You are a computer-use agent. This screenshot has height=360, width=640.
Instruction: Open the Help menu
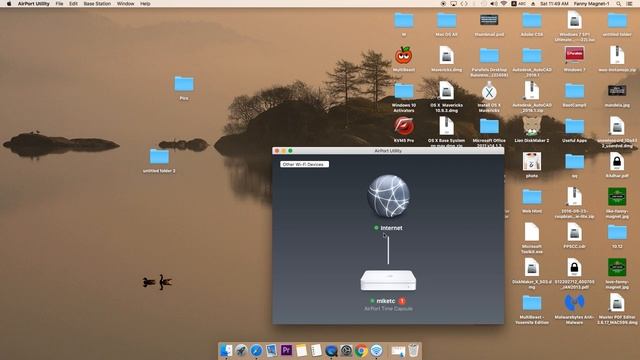[145, 4]
